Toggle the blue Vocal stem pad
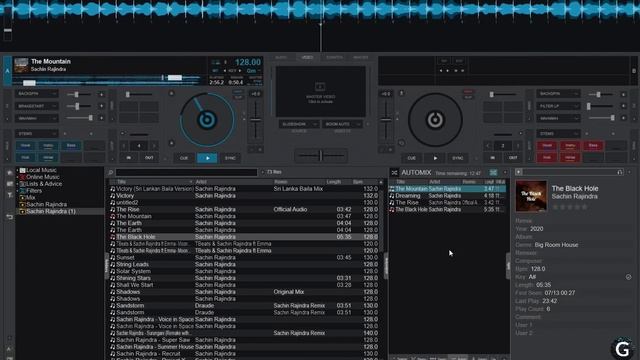 [25, 146]
